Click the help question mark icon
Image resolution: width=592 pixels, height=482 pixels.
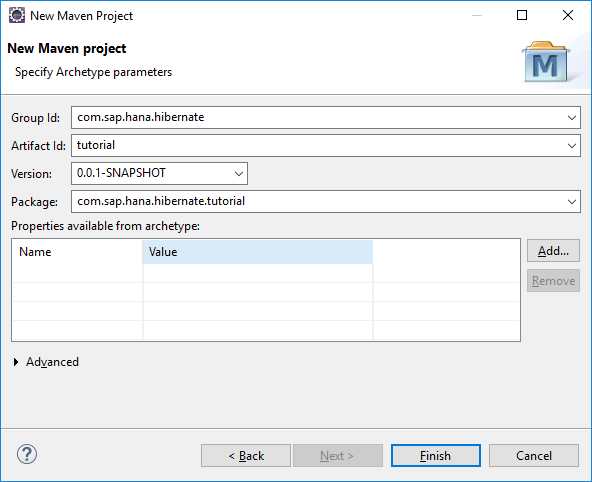[x=27, y=454]
